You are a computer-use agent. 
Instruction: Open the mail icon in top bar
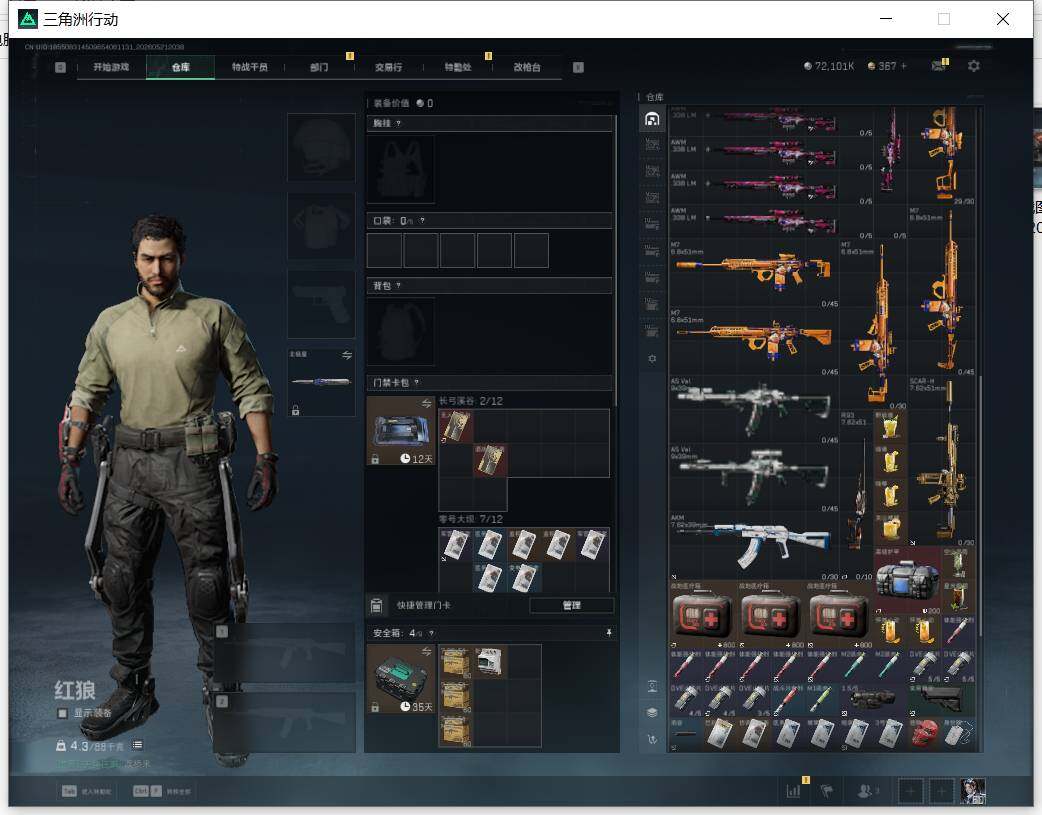[x=938, y=66]
